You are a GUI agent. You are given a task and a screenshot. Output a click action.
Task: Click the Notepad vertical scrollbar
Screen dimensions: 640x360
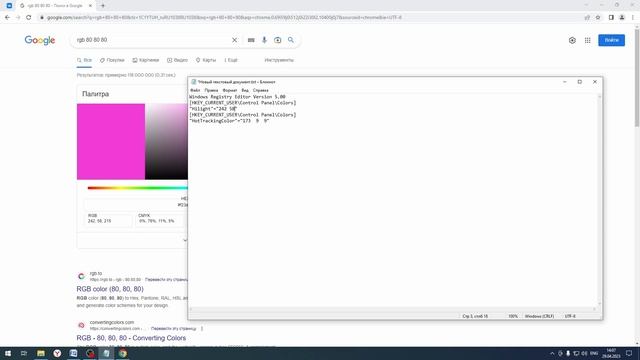pos(599,200)
